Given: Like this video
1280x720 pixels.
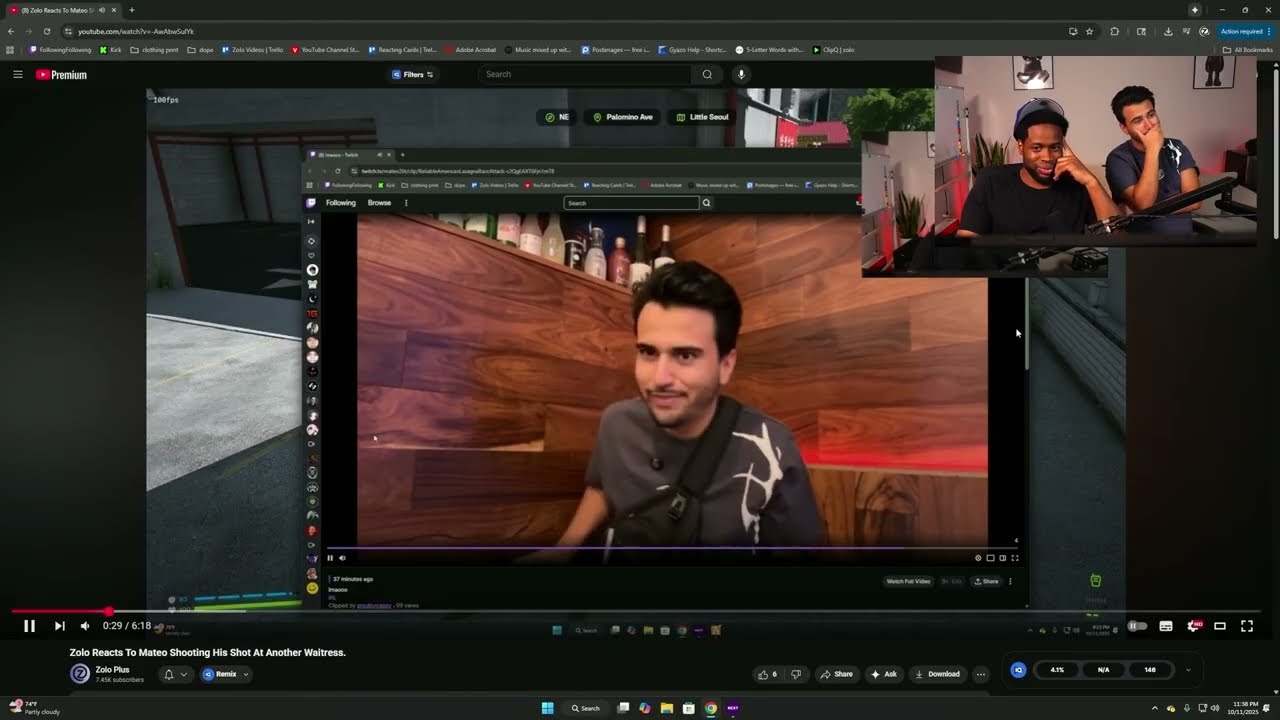Looking at the screenshot, I should (x=768, y=674).
